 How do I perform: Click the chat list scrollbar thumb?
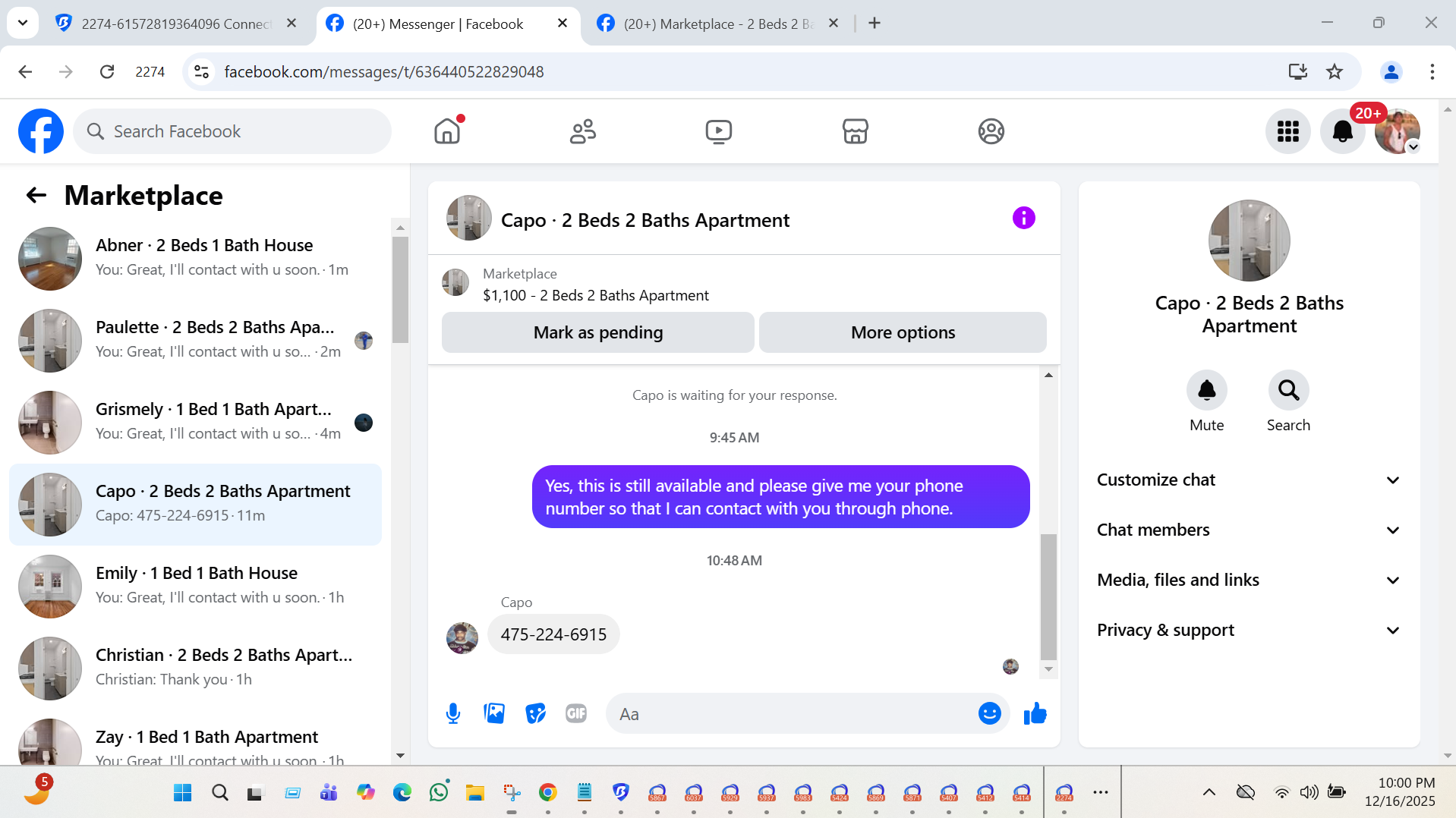400,290
